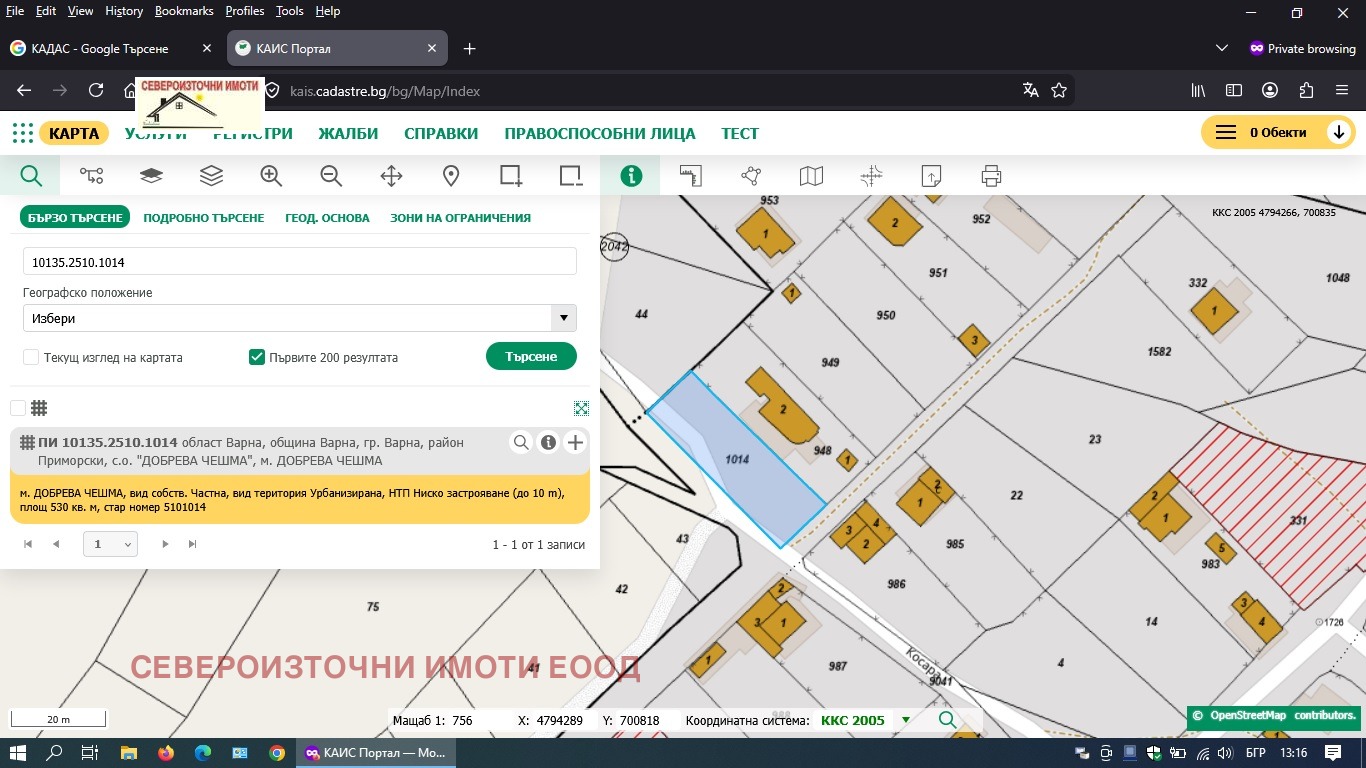Select the zoom in tool

point(271,175)
